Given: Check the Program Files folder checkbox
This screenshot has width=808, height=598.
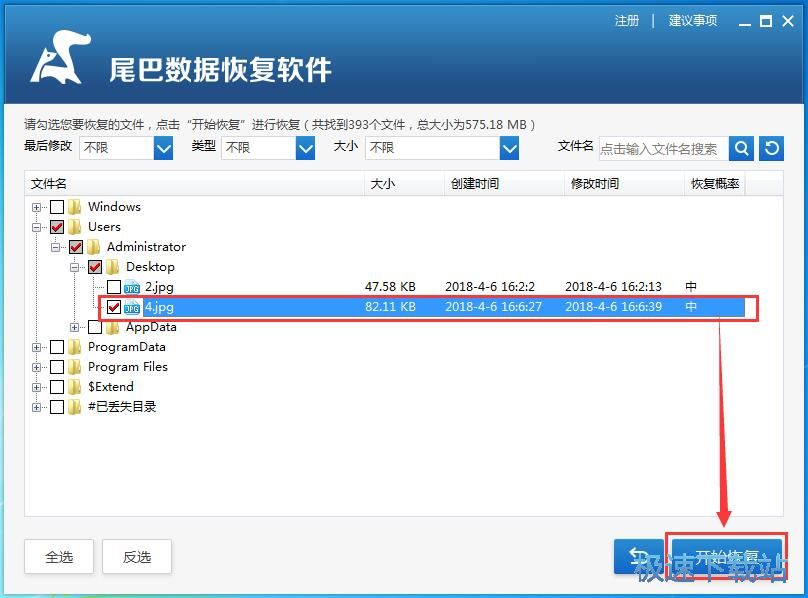Looking at the screenshot, I should pos(57,367).
